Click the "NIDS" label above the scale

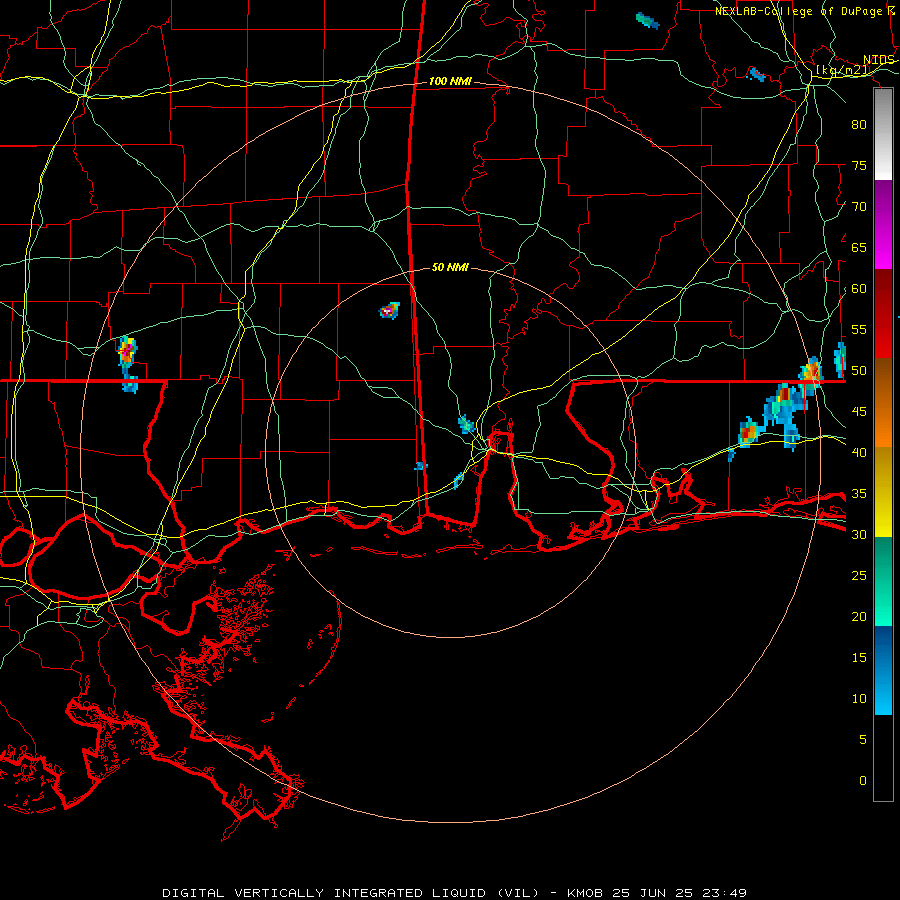[x=879, y=60]
